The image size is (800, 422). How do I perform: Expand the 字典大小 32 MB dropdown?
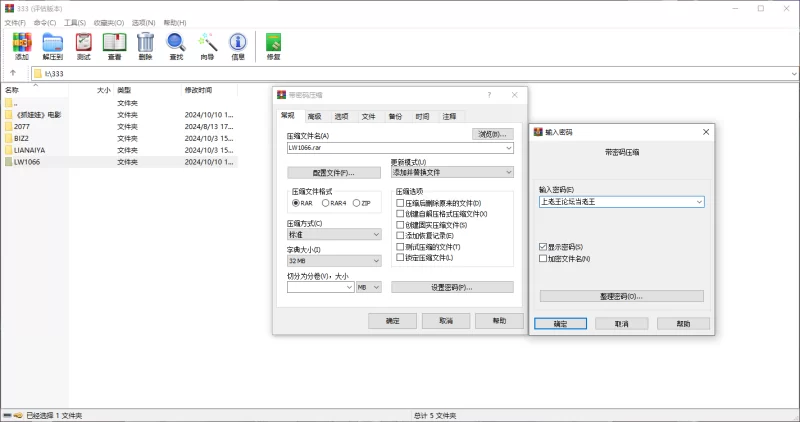pos(334,261)
